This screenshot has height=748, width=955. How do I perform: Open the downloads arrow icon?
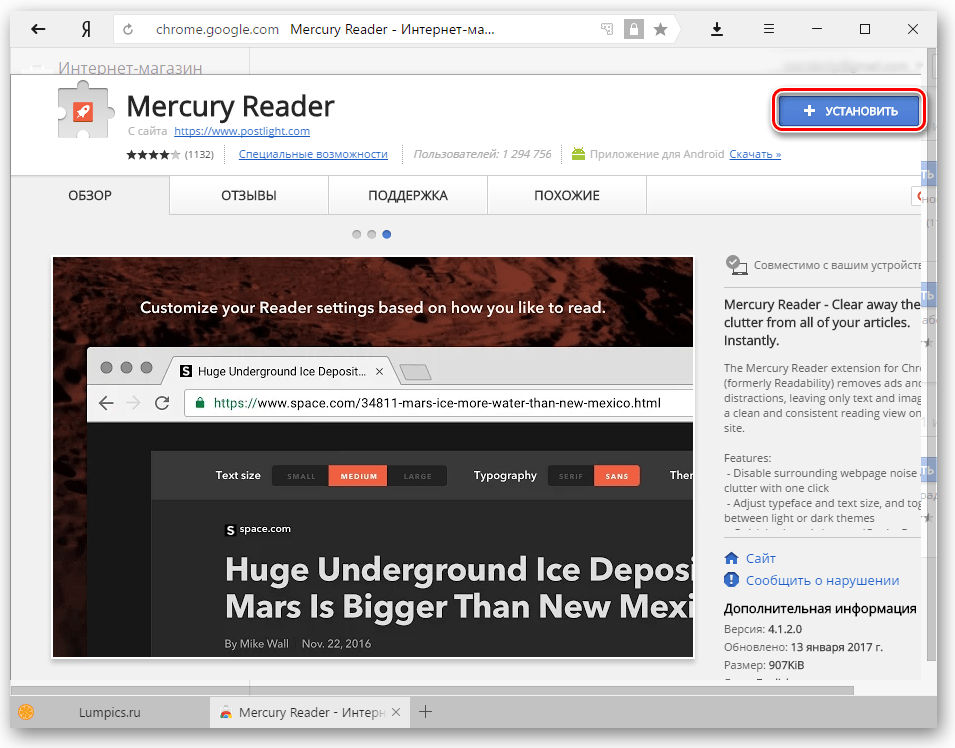click(x=716, y=29)
